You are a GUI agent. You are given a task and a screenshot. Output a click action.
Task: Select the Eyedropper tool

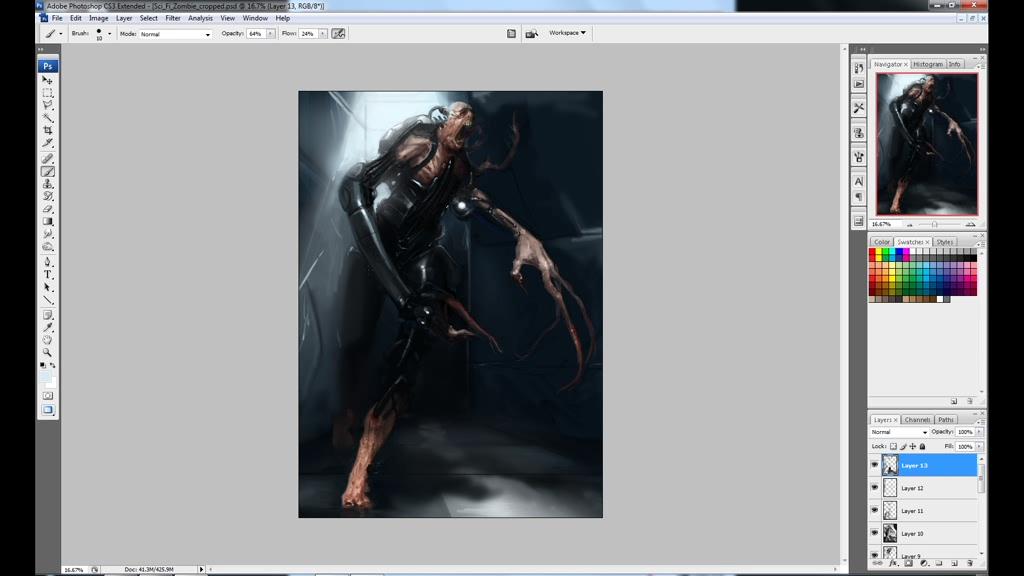coord(47,328)
